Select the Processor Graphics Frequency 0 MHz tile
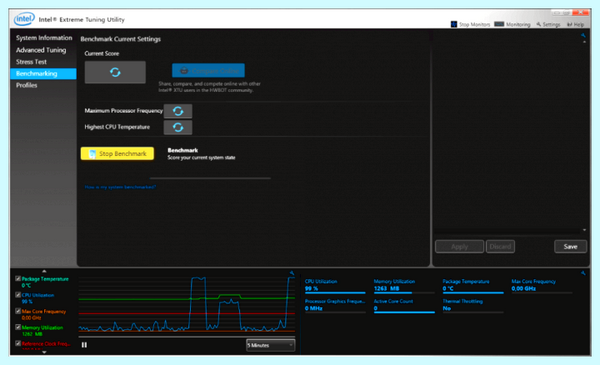Viewport: 600px width, 365px height. (x=335, y=306)
